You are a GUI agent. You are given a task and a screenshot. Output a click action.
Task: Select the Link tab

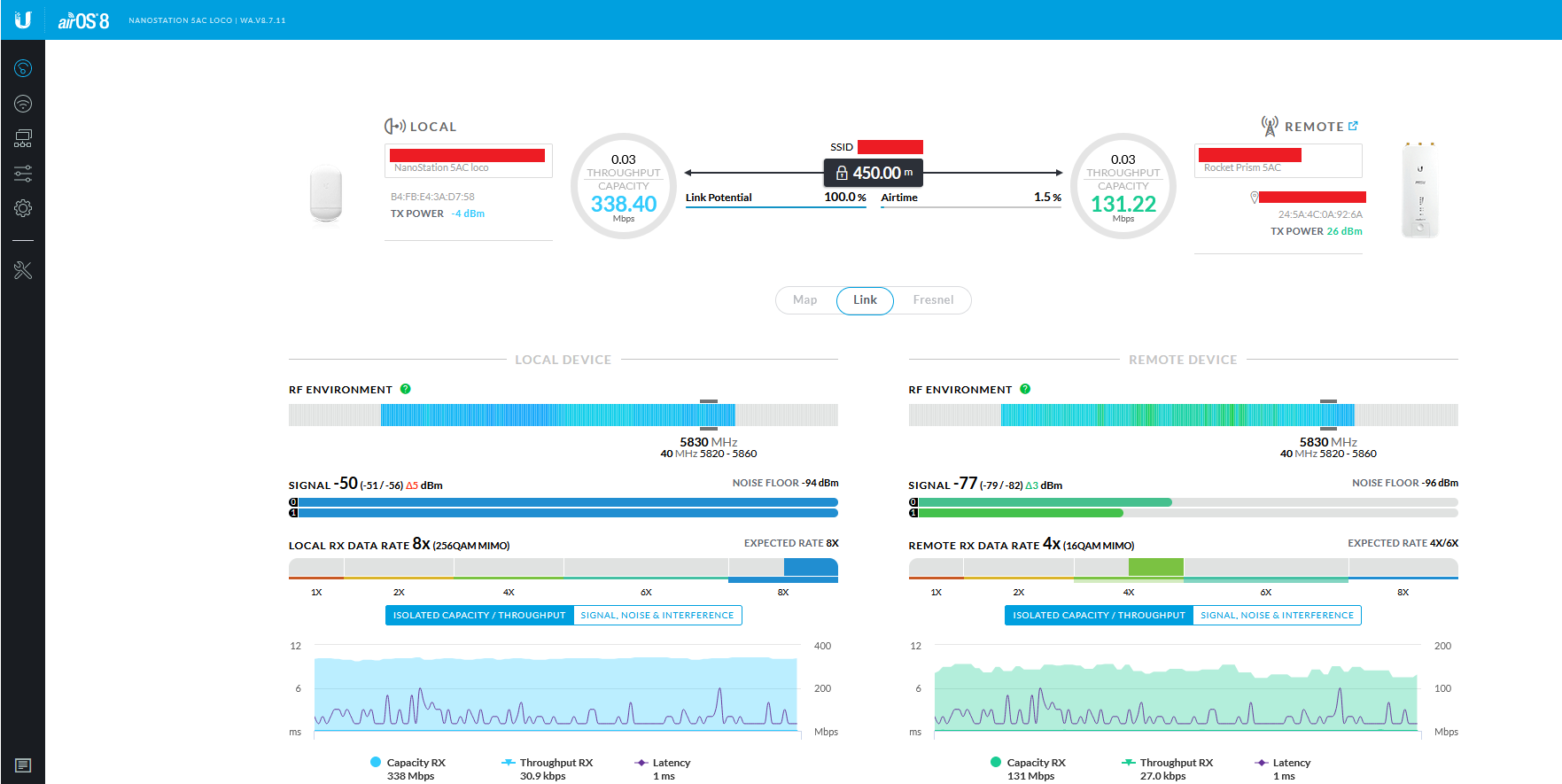[x=865, y=300]
